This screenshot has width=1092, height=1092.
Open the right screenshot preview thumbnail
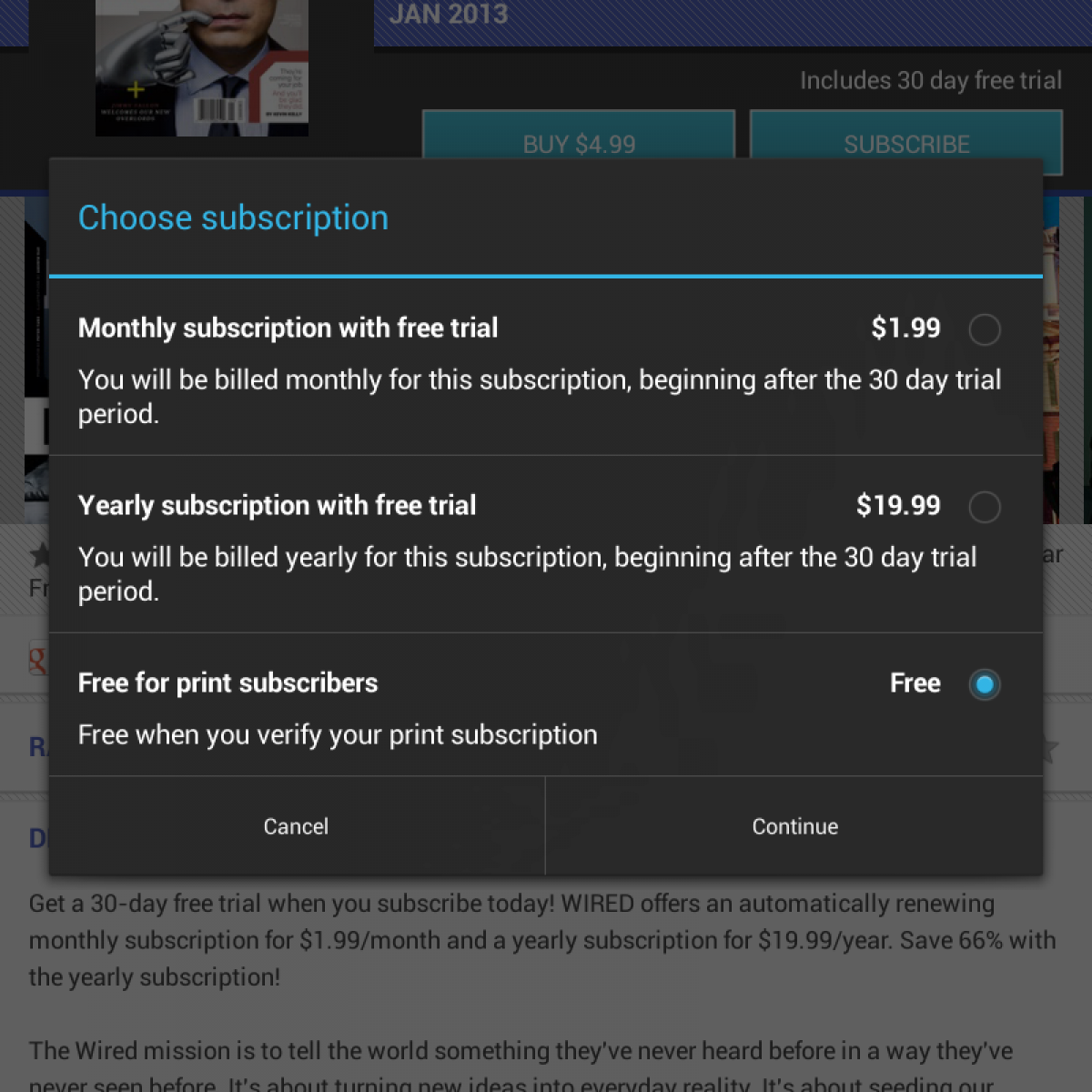1051,359
